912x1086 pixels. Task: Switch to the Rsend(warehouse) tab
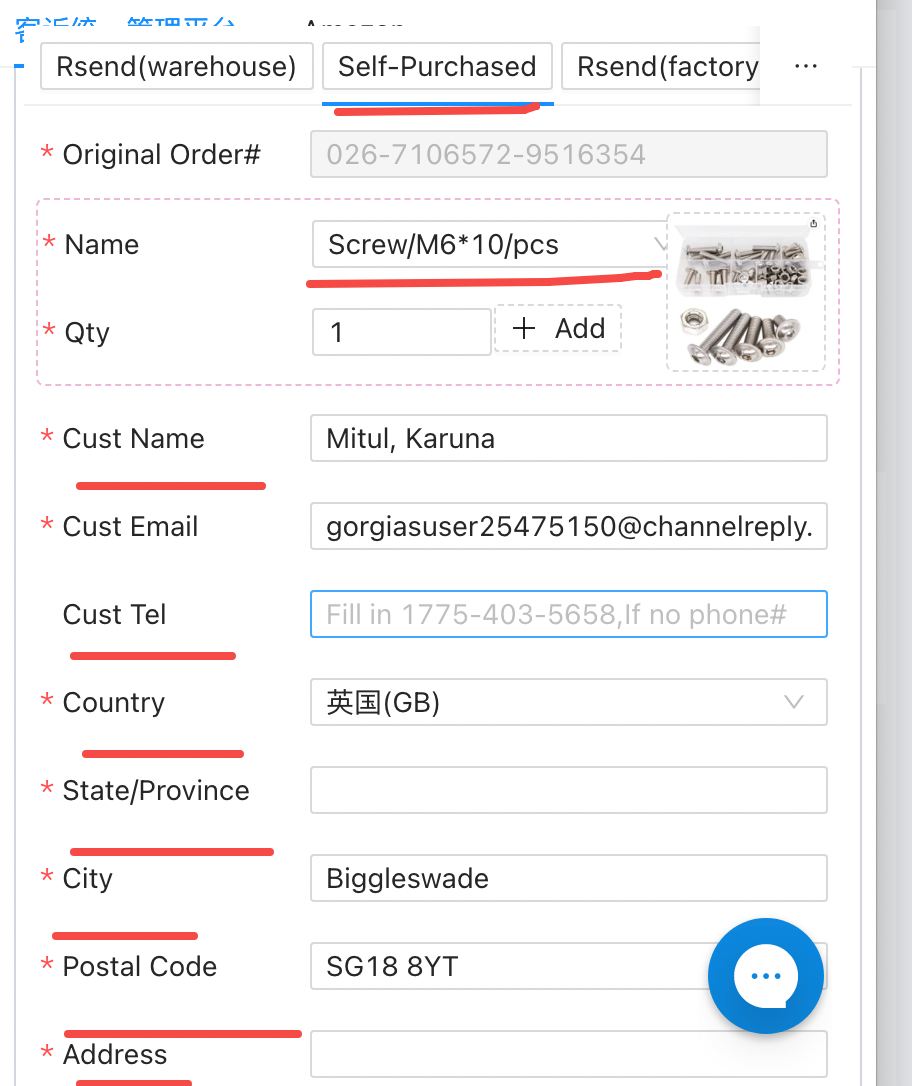tap(177, 67)
